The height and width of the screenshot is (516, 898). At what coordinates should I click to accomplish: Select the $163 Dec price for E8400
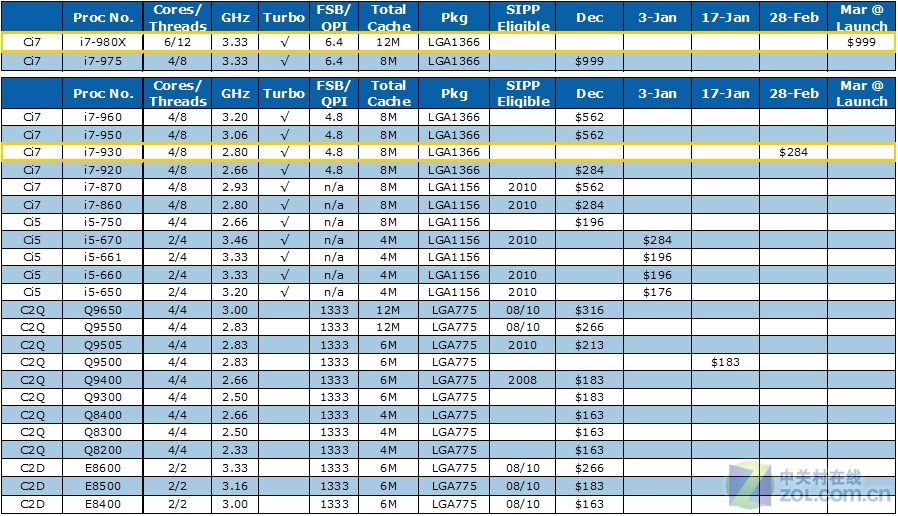pos(589,505)
